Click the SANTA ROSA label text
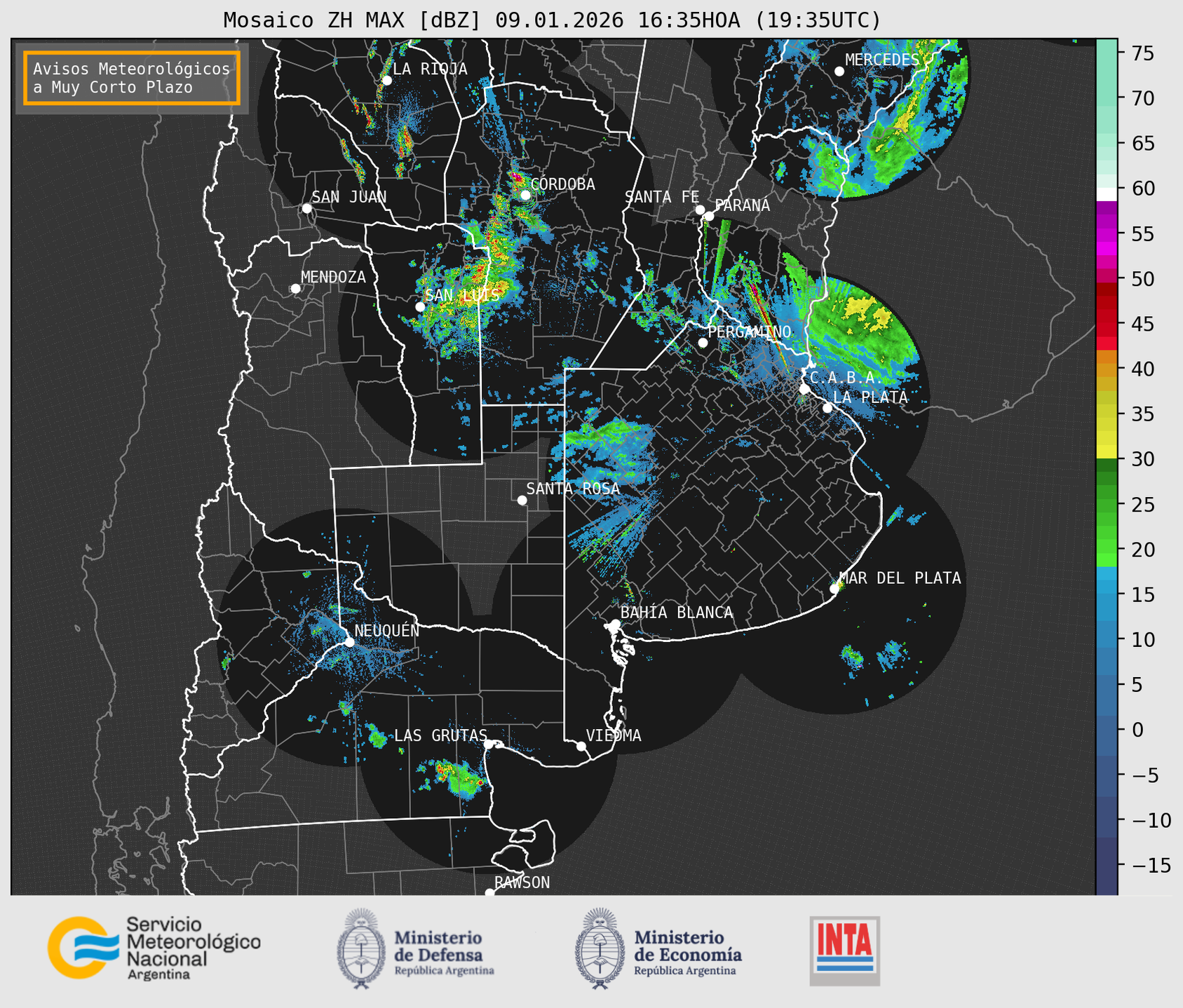Image resolution: width=1183 pixels, height=1008 pixels. coord(573,489)
